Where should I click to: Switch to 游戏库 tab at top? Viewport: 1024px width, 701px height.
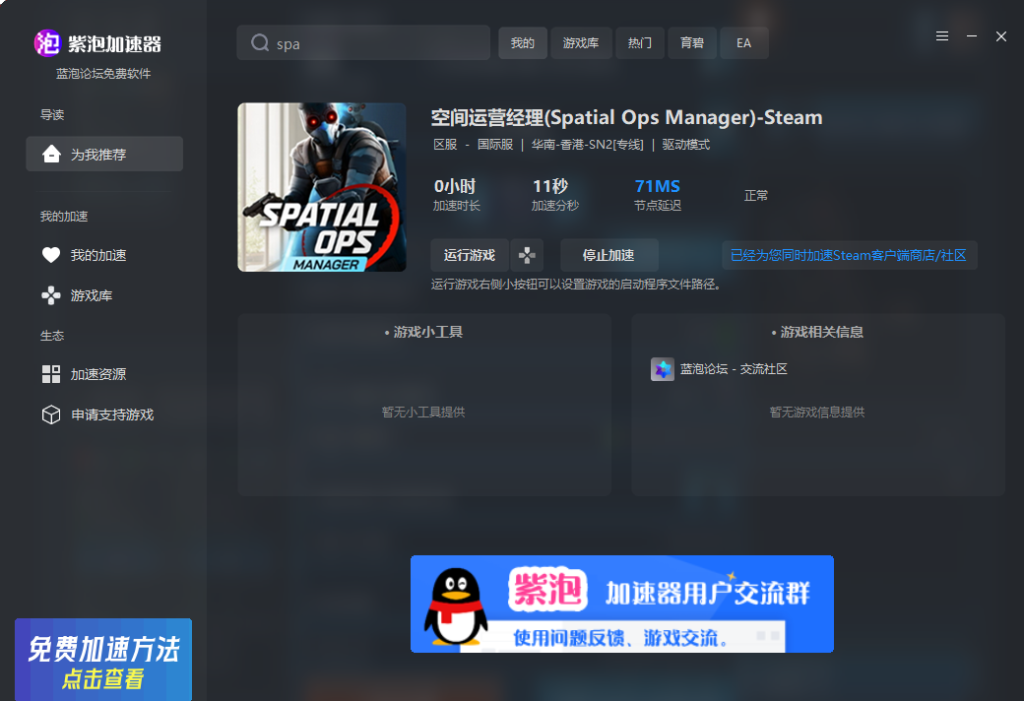[581, 43]
